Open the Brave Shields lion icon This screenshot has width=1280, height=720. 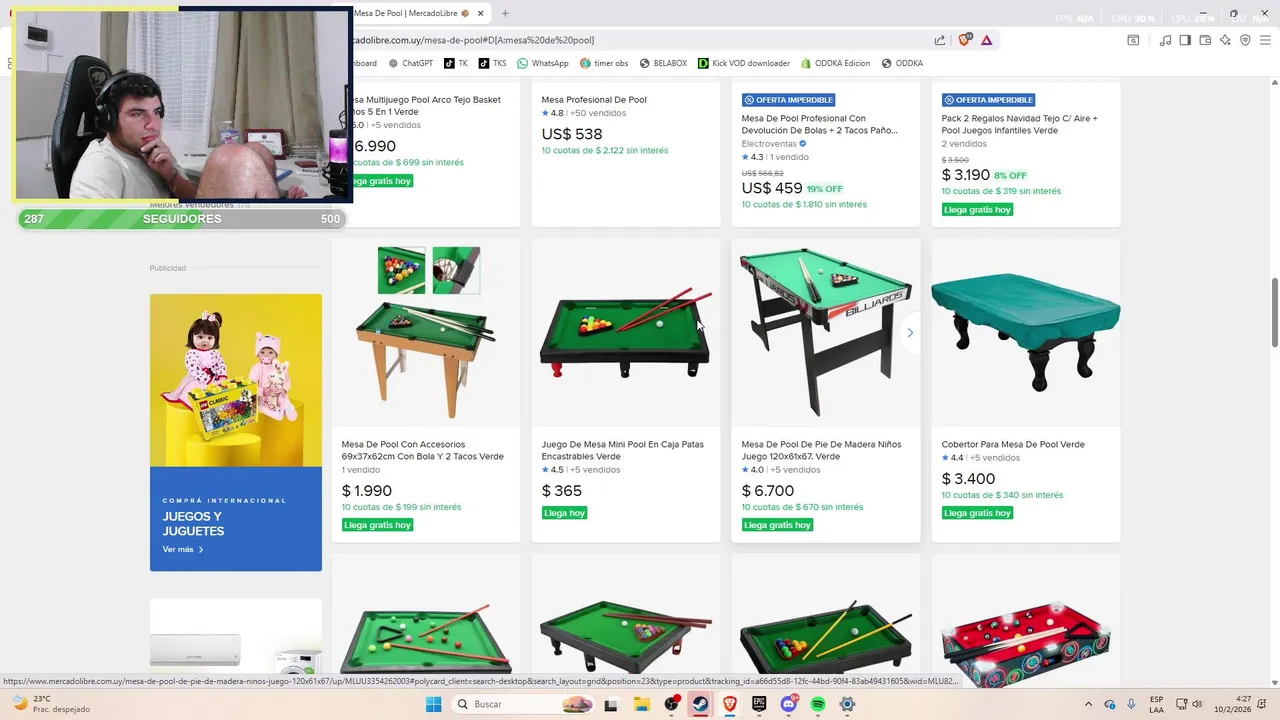click(965, 40)
